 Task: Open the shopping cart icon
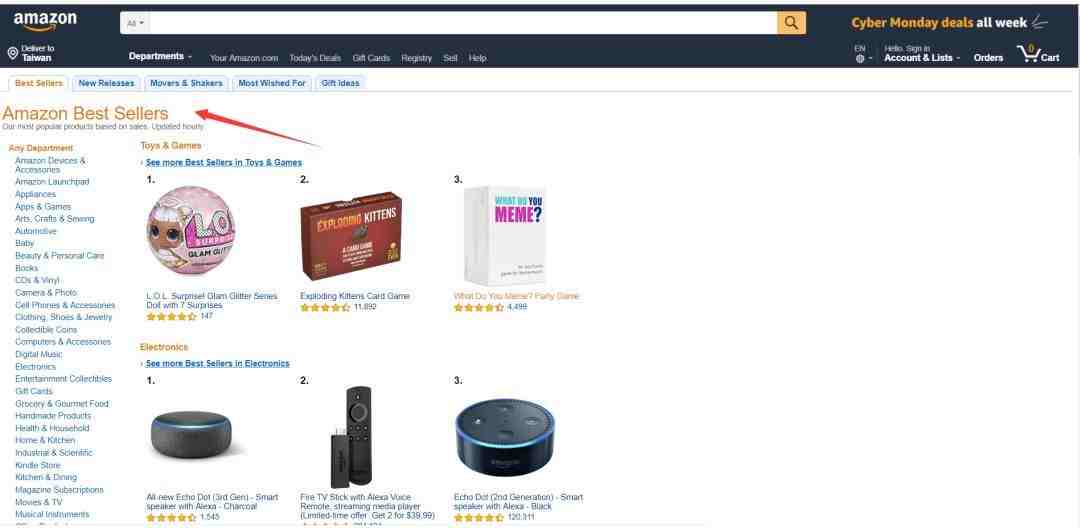pos(1038,54)
